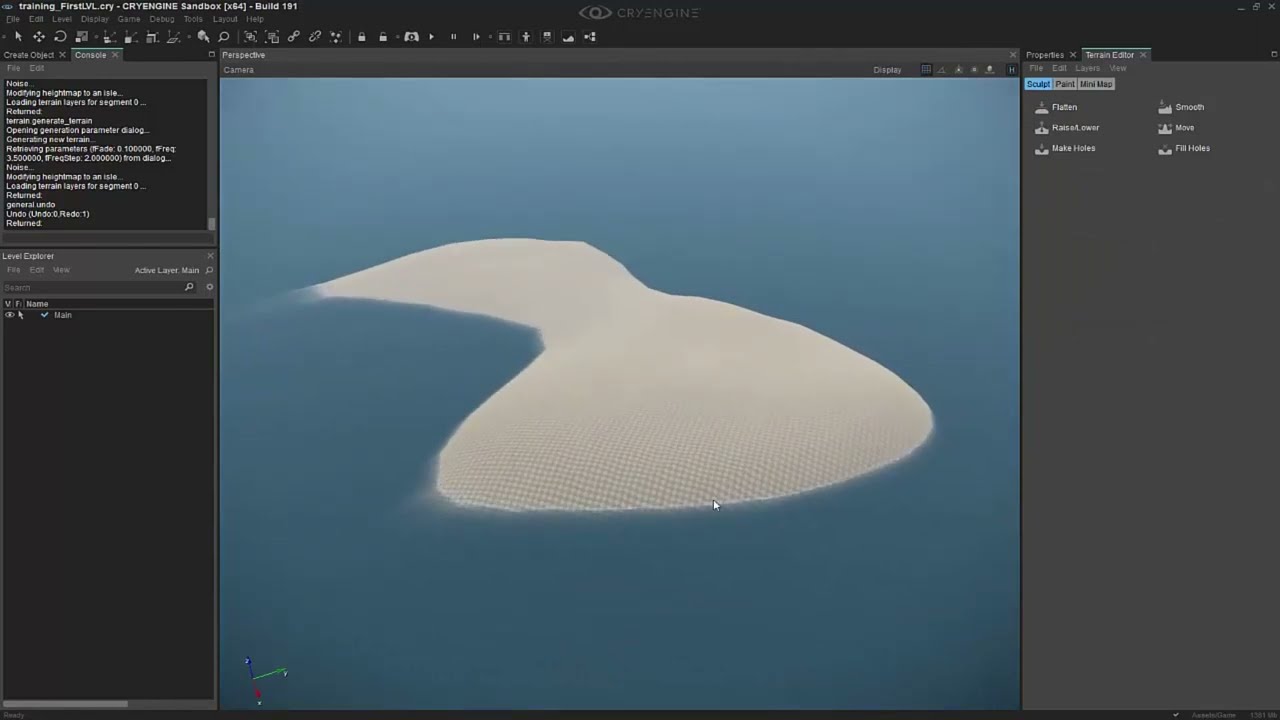Select the Move terrain tool in Terrain Editor
This screenshot has width=1280, height=720.
(1176, 128)
